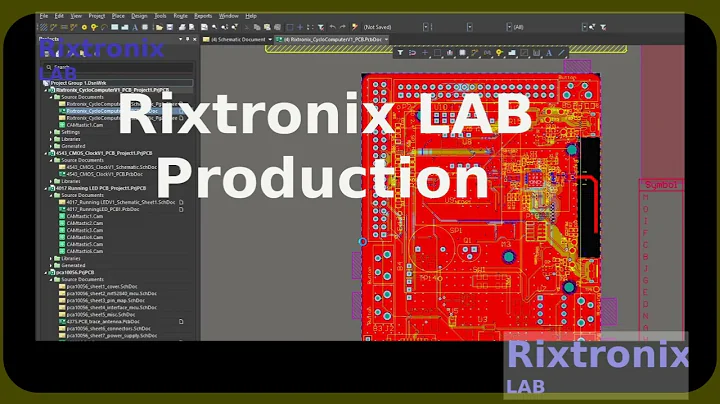720x404 pixels.
Task: Collapse the 4017 Running LED PCB_Project1 node
Action: tap(46, 188)
